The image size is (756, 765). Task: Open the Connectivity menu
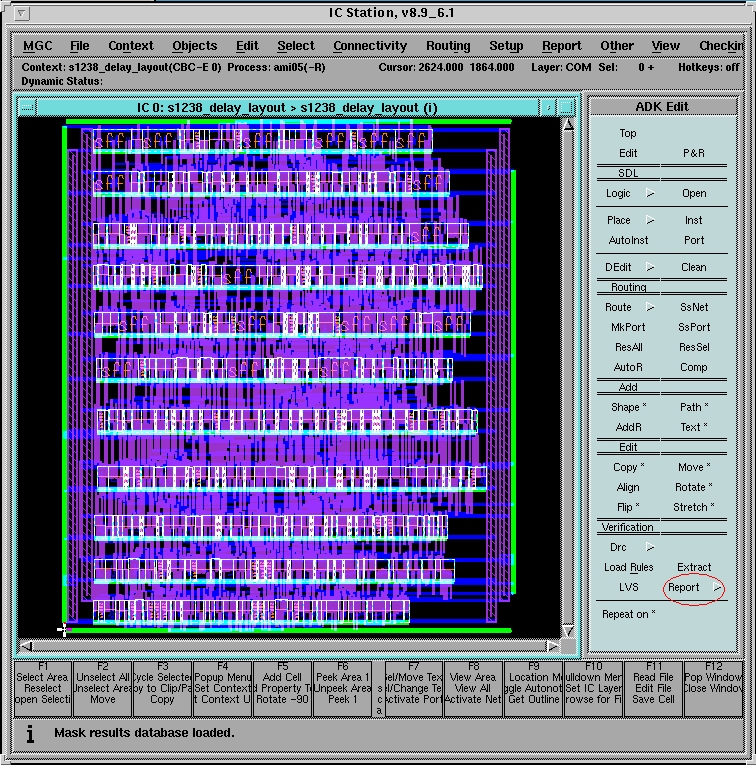370,46
